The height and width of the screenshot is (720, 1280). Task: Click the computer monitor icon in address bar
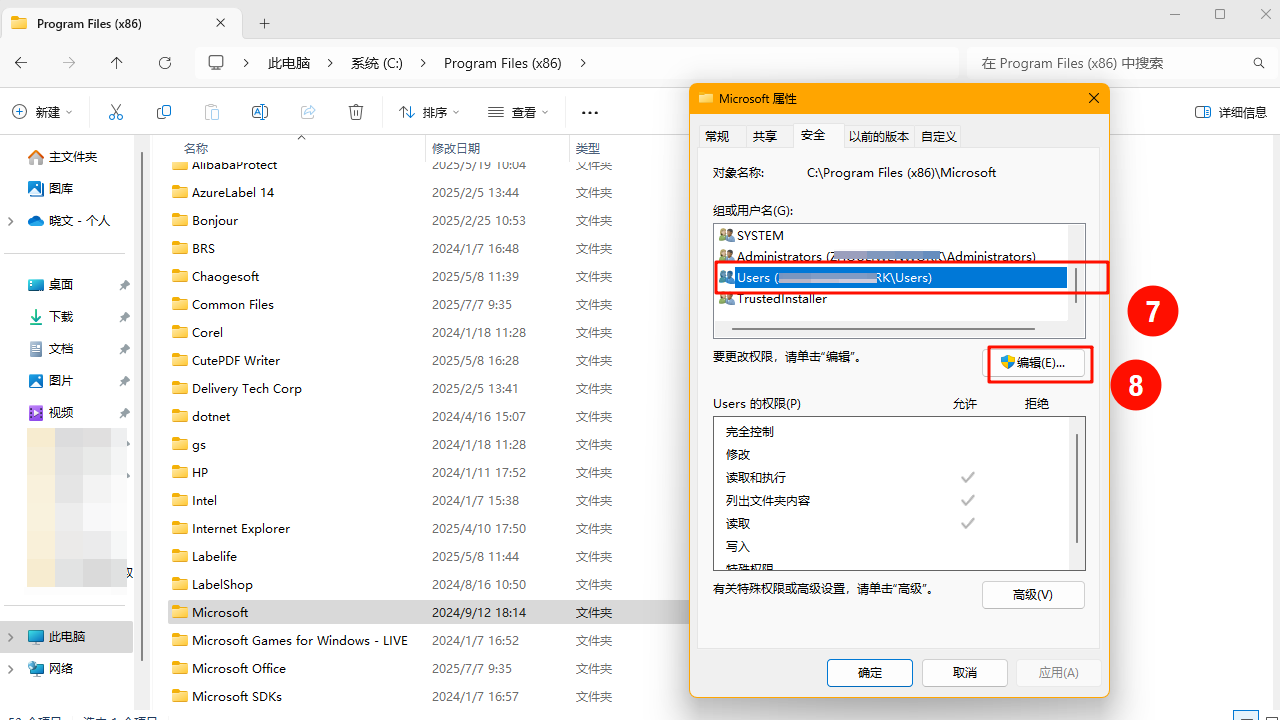[x=216, y=62]
